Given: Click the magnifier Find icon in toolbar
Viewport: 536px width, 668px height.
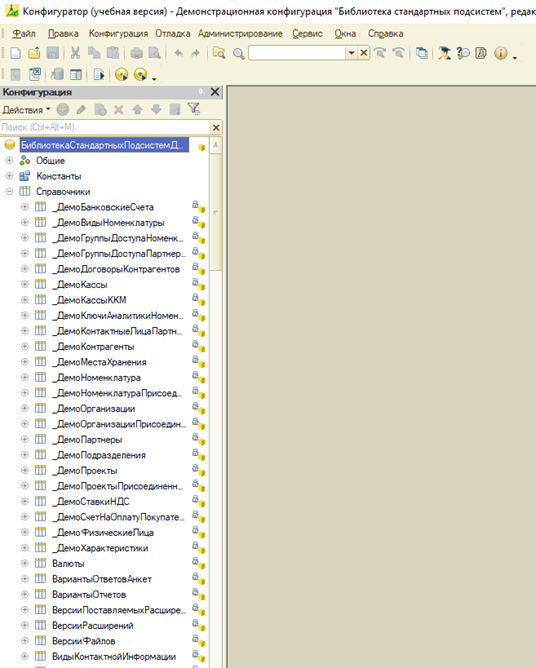Looking at the screenshot, I should (239, 53).
